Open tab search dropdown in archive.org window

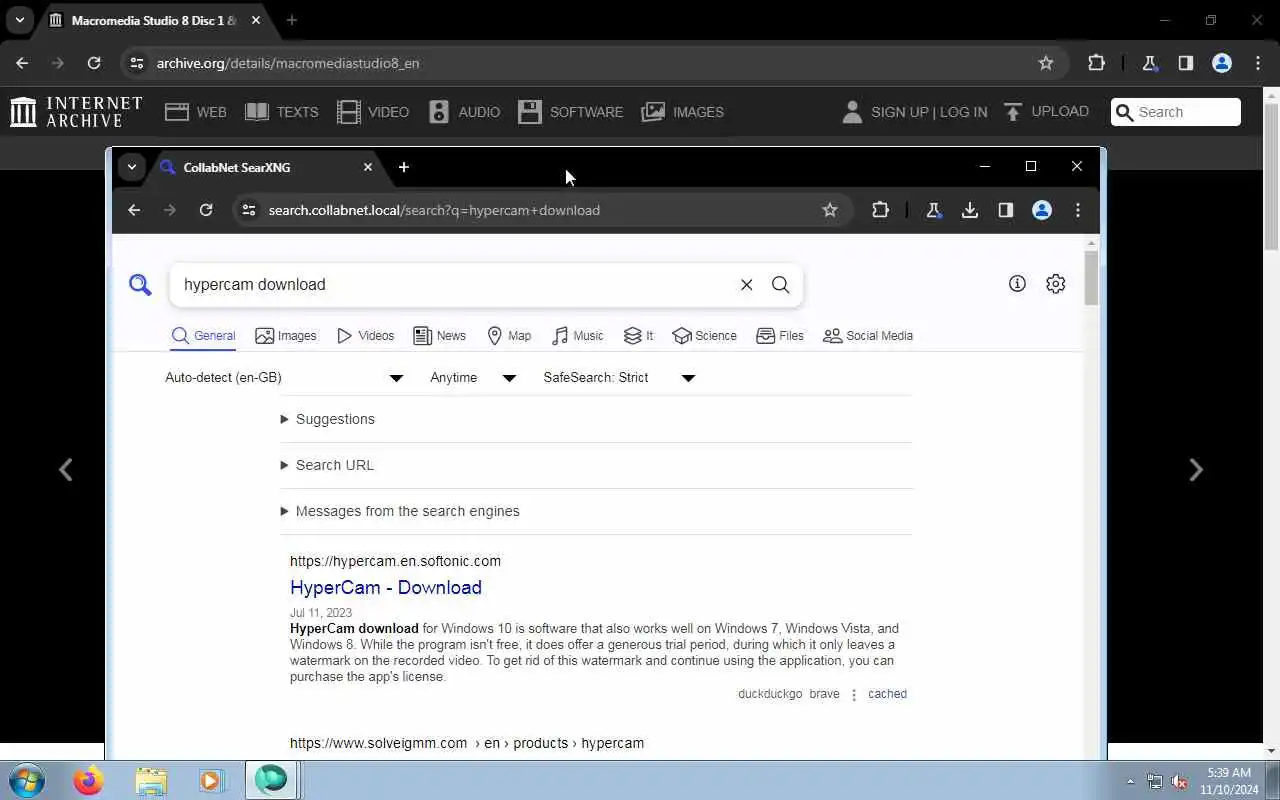(x=19, y=20)
